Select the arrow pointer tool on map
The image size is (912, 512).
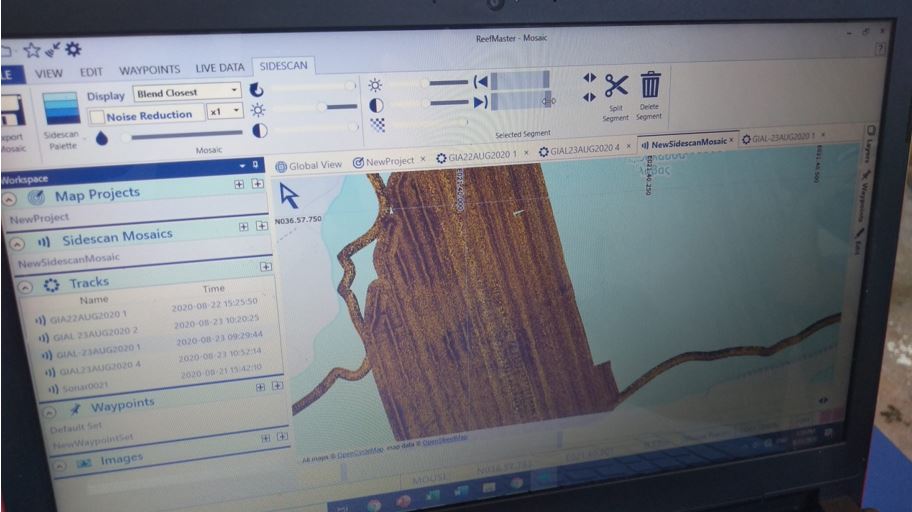tap(289, 195)
